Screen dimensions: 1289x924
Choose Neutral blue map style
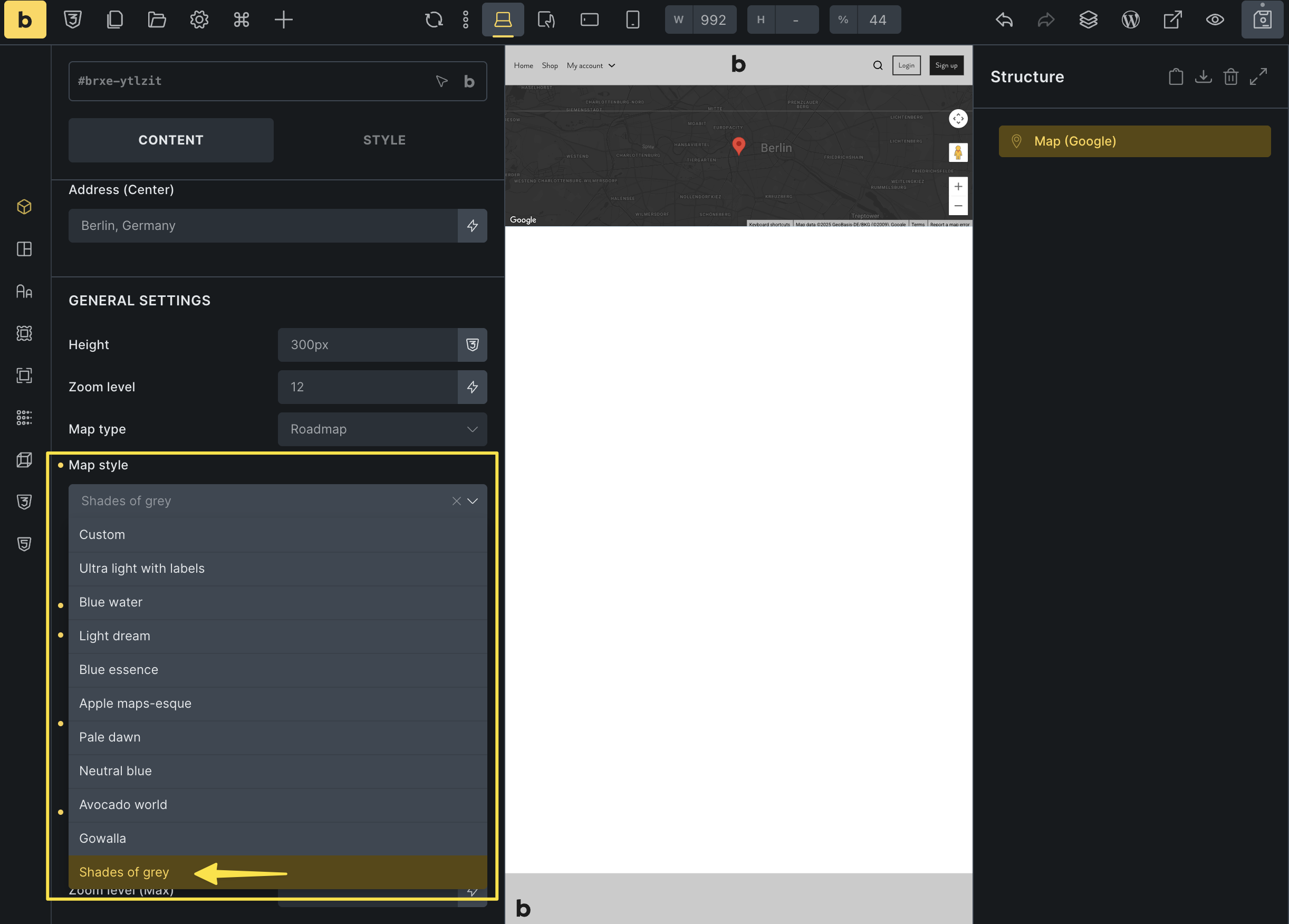278,771
